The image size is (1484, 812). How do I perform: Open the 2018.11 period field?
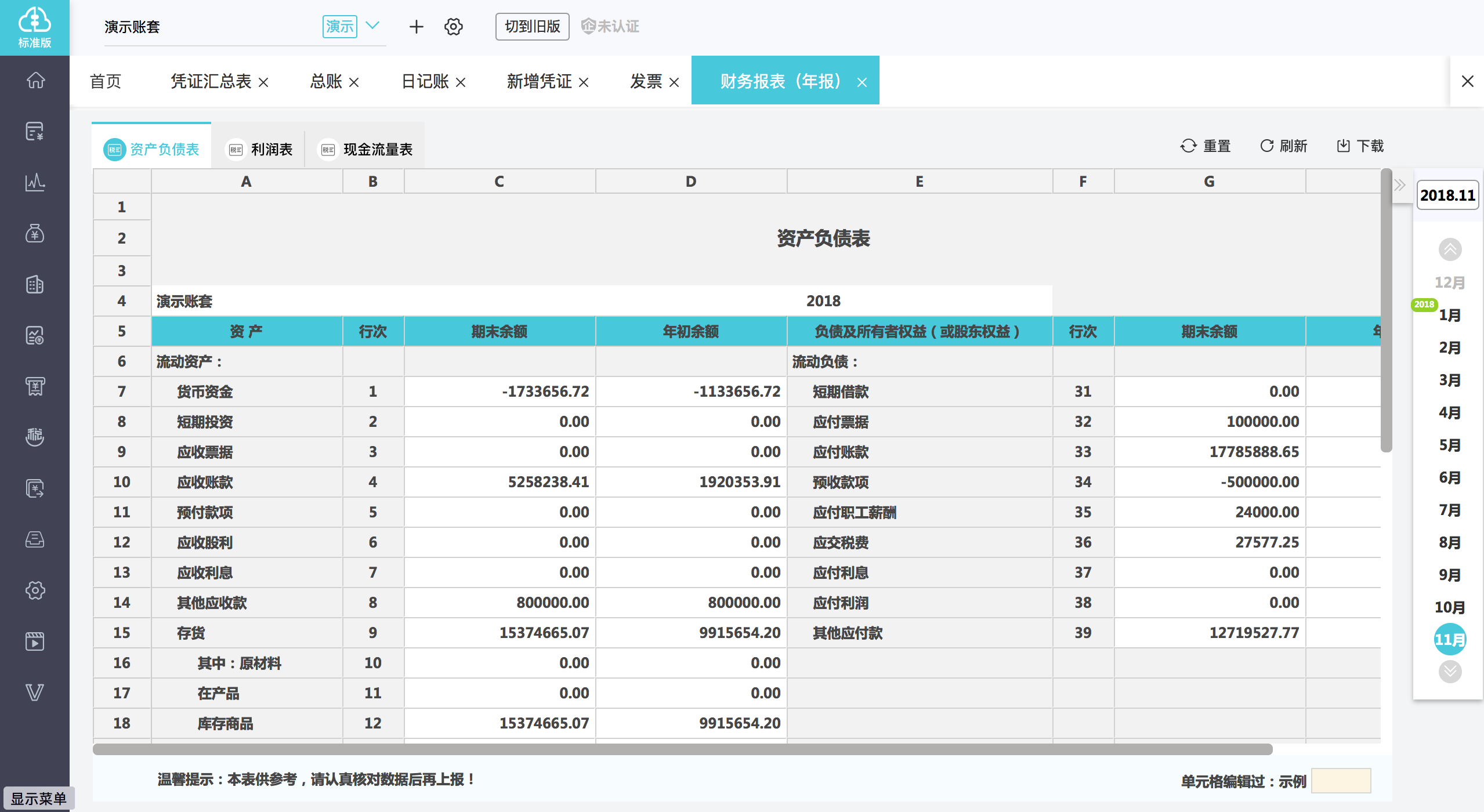click(1447, 195)
